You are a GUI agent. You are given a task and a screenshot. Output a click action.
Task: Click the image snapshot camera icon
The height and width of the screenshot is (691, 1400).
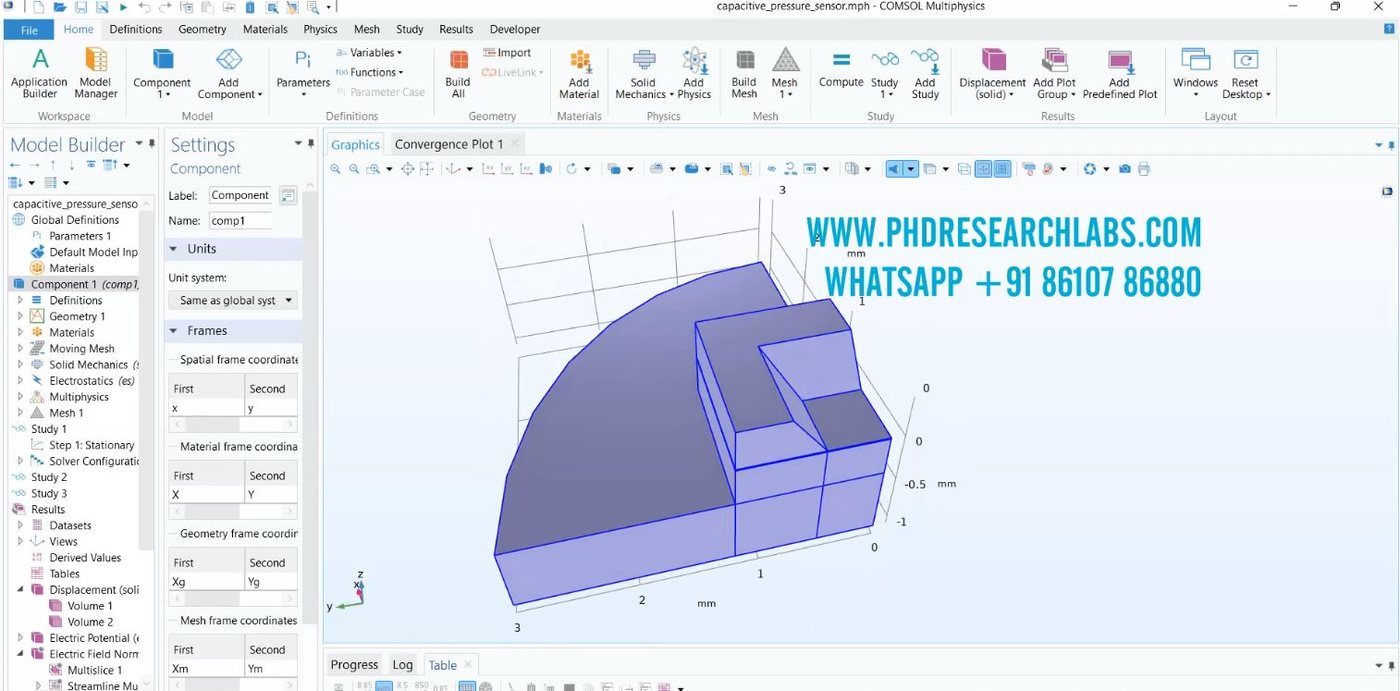(1126, 169)
